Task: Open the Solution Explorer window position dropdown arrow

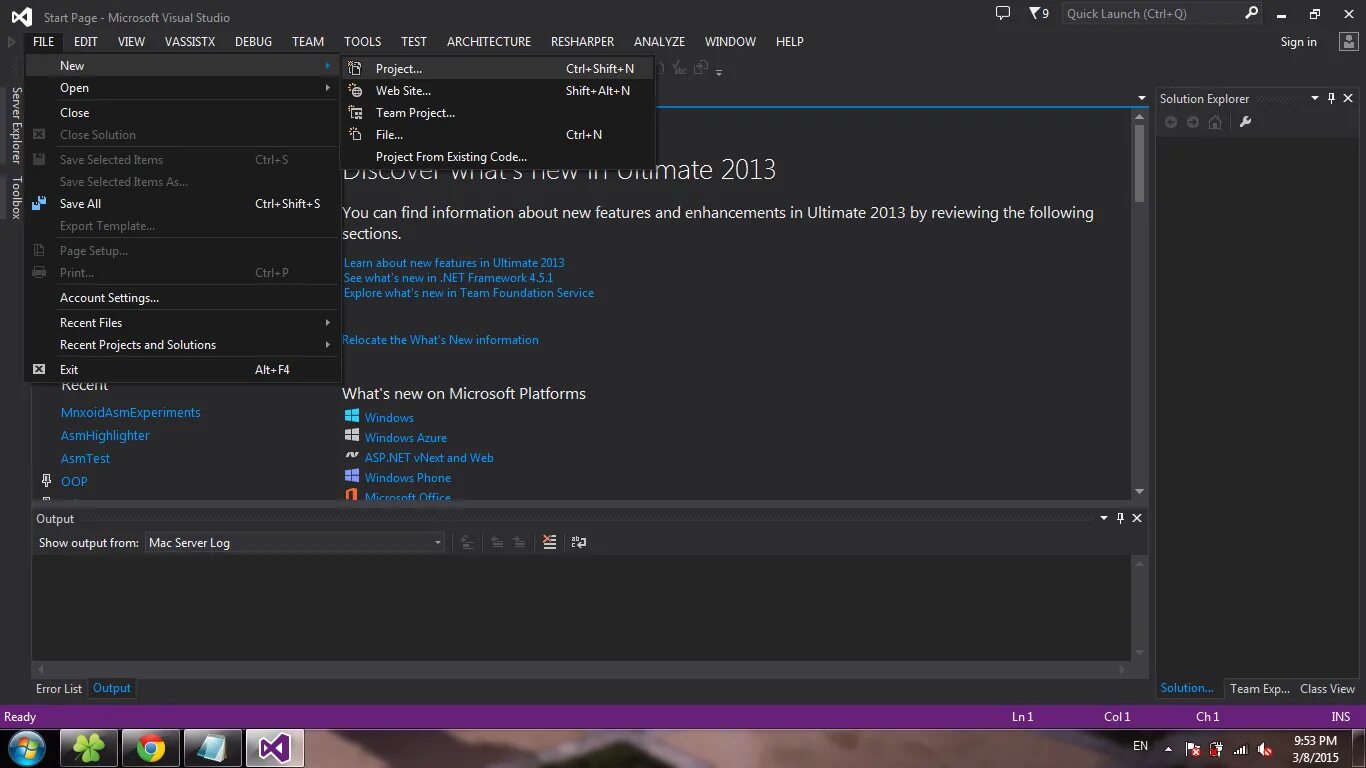Action: [1315, 98]
